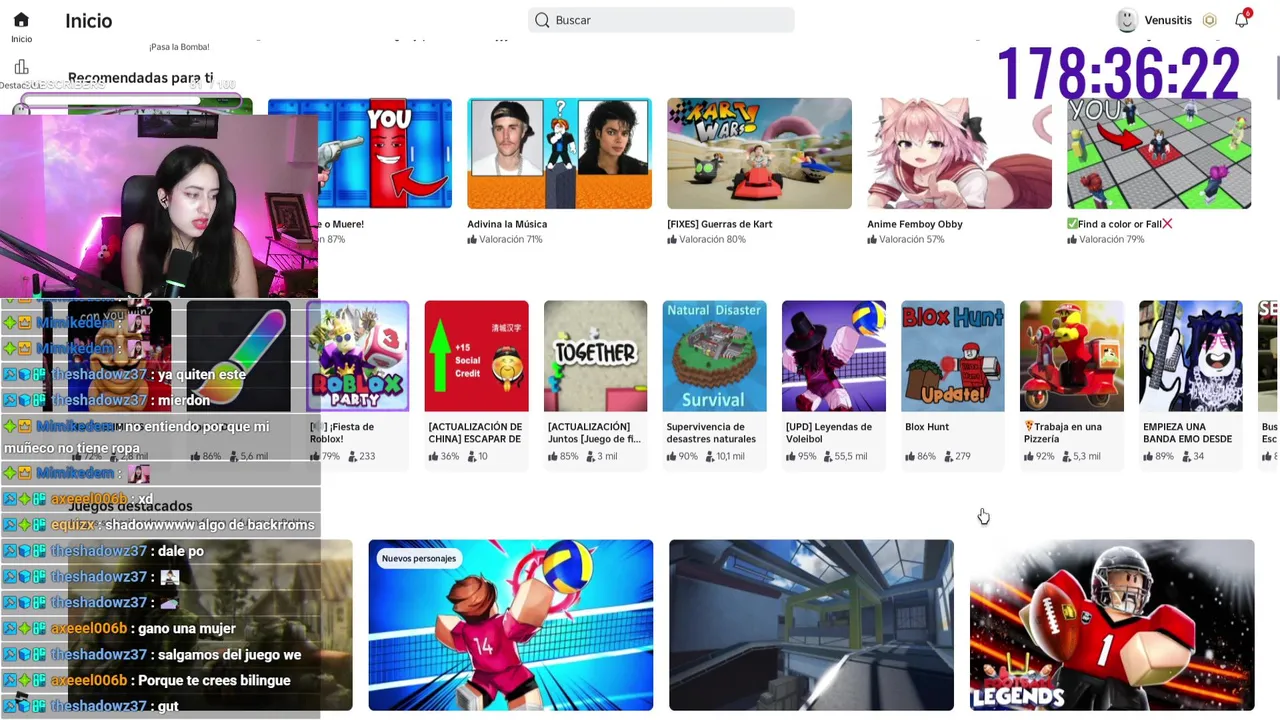
Task: Click the 95% like rating of Voleibol
Action: point(801,456)
